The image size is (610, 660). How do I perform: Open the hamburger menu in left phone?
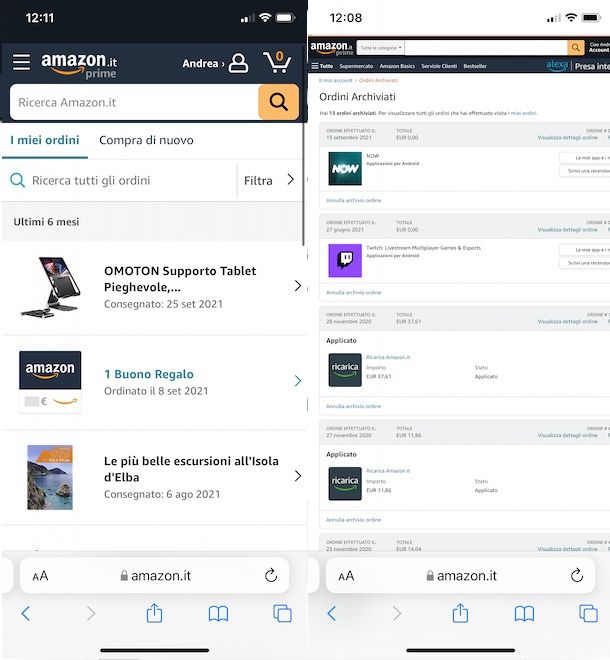pyautogui.click(x=21, y=62)
